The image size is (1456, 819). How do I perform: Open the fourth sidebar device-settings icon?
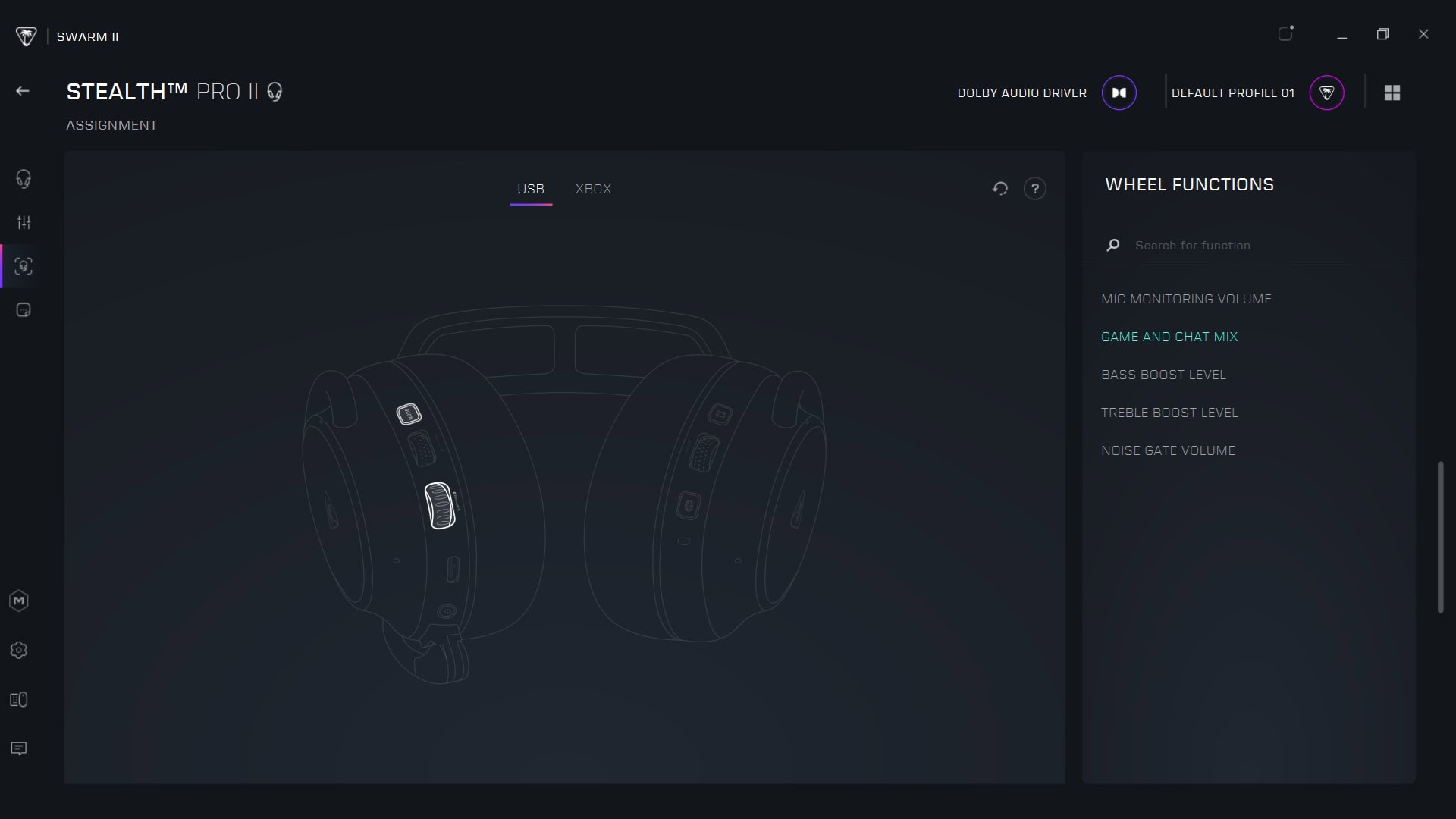24,310
